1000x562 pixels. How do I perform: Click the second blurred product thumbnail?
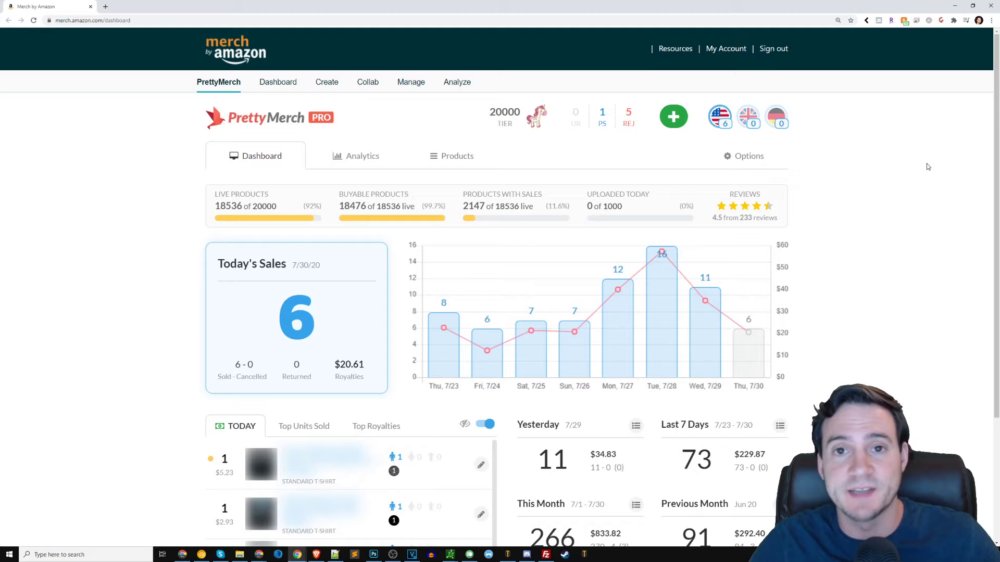coord(261,514)
